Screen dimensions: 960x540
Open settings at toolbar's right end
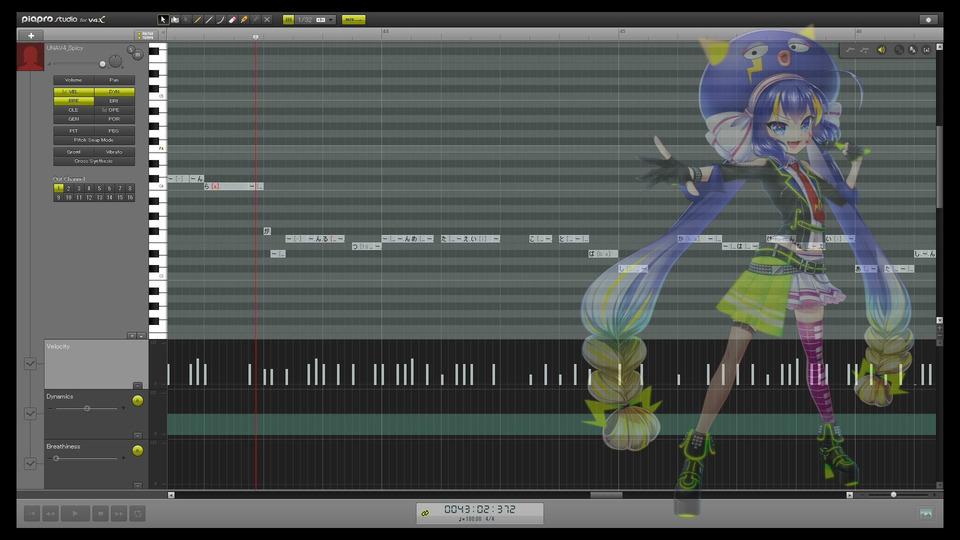coord(928,20)
